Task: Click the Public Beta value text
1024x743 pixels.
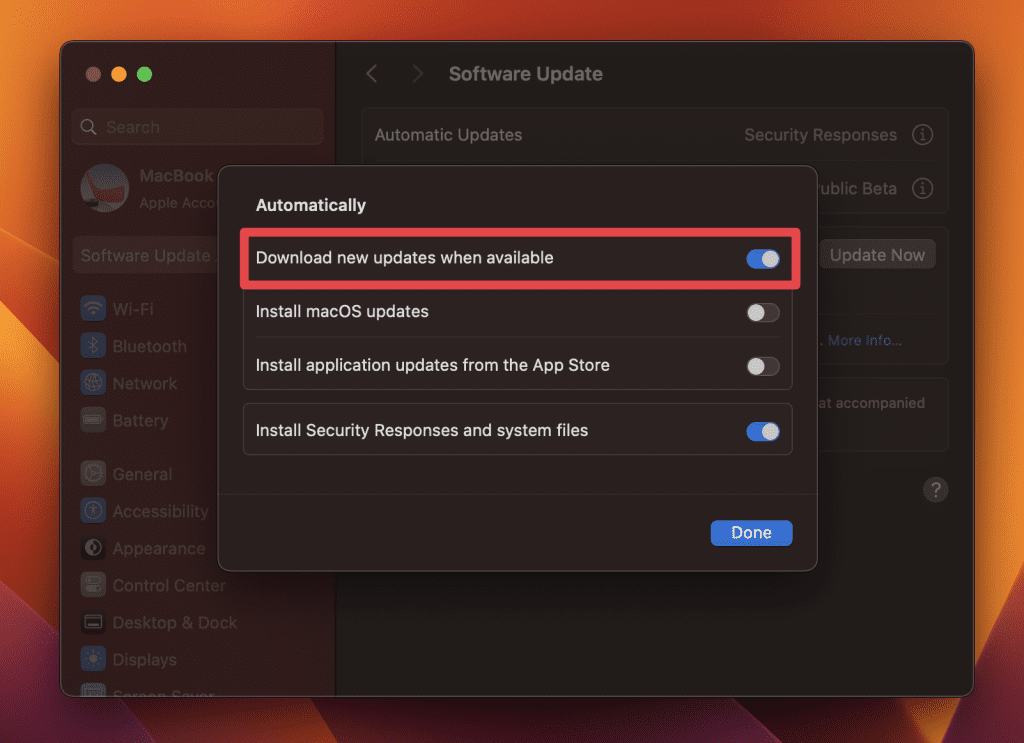Action: pos(857,189)
